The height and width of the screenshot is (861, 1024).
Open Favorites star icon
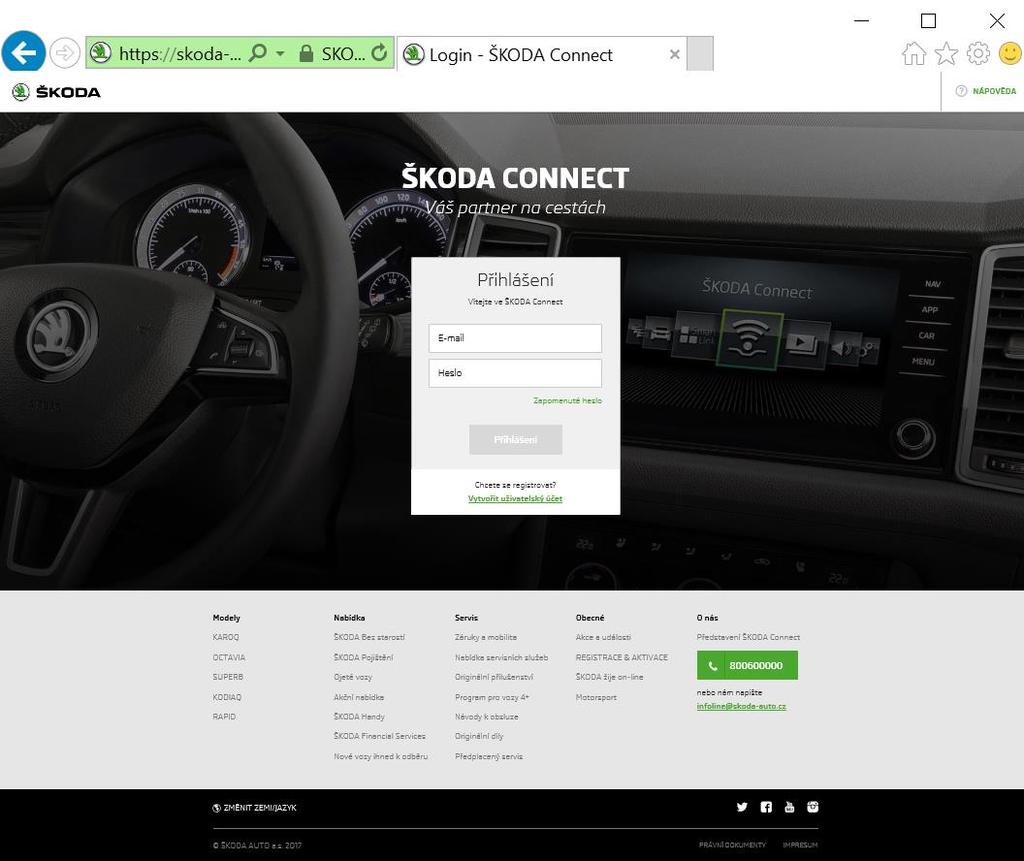[x=946, y=54]
